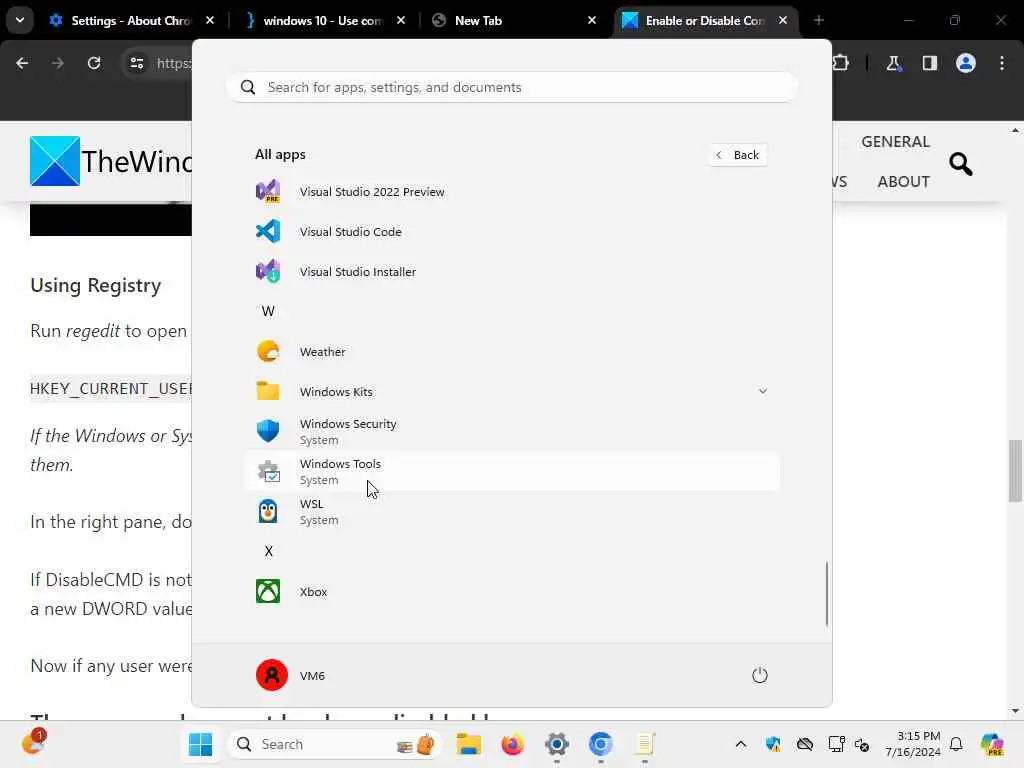Image resolution: width=1024 pixels, height=768 pixels.
Task: Open the Xbox app icon
Action: pos(268,591)
